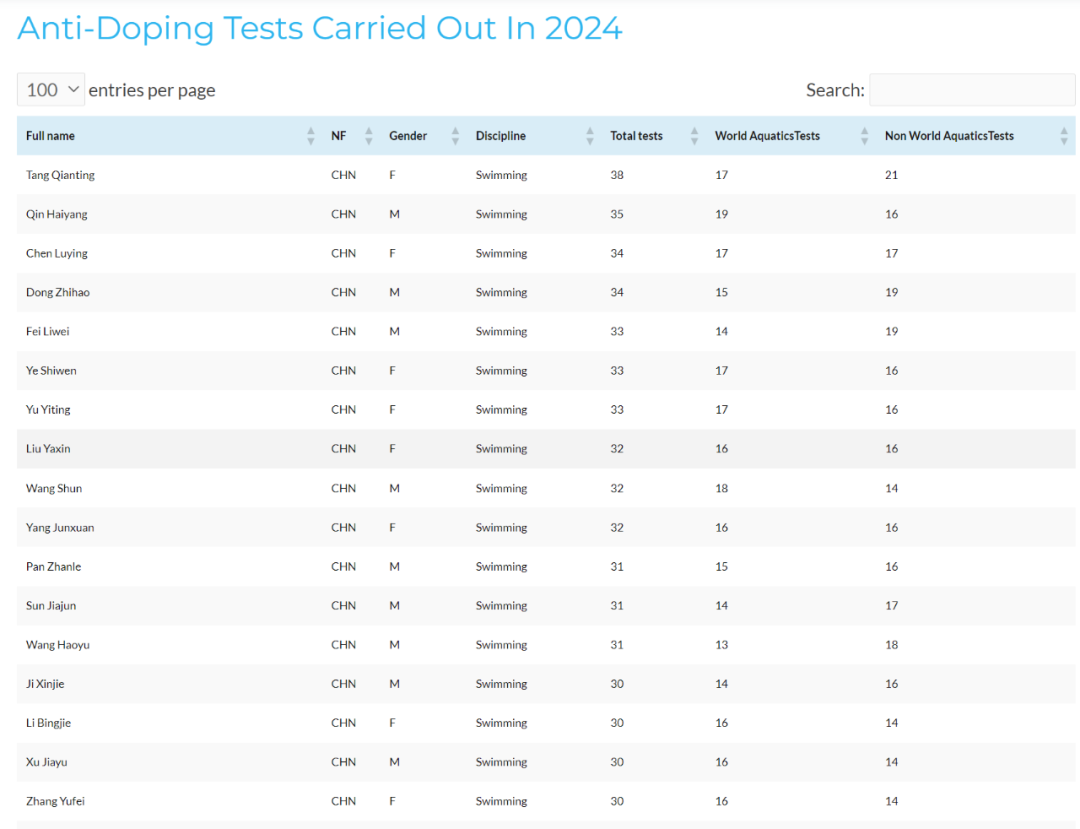Click the Search input field

[972, 90]
